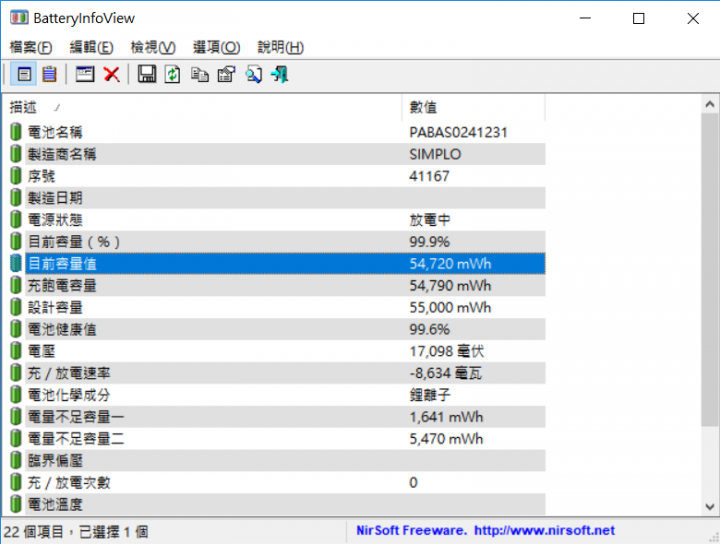
Task: Open the 說明(H) menu
Action: point(281,47)
